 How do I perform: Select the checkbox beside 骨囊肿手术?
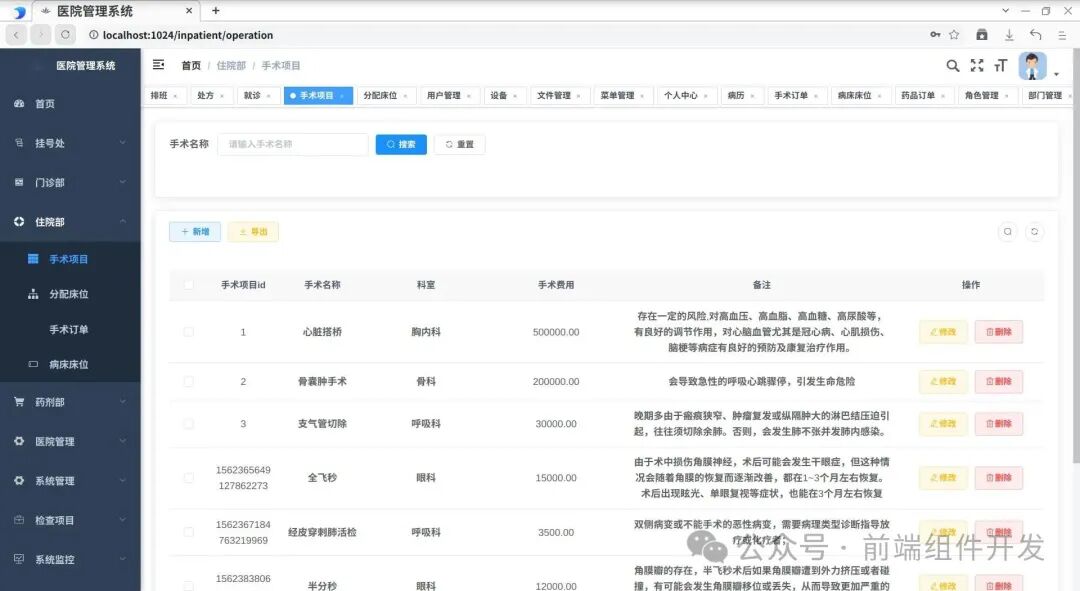tap(188, 381)
